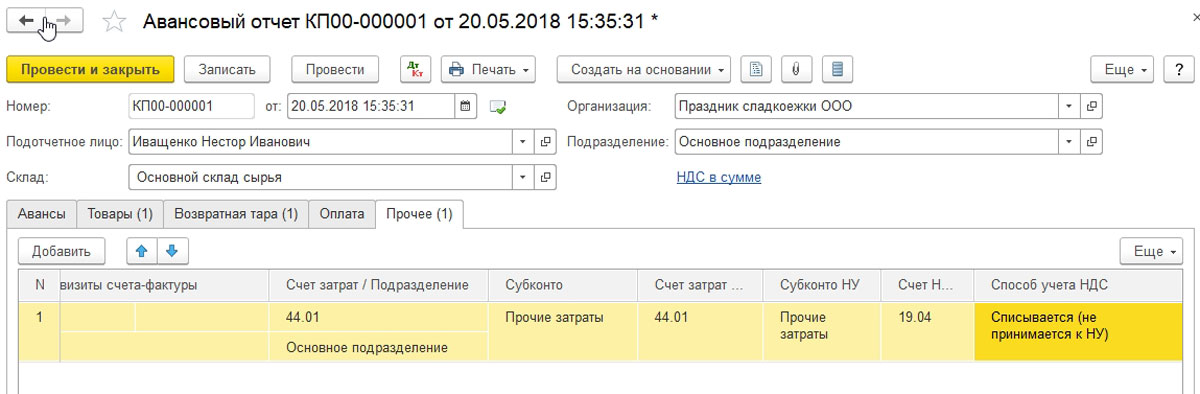Add document to favorites with star
1200x394 pixels.
coord(115,21)
